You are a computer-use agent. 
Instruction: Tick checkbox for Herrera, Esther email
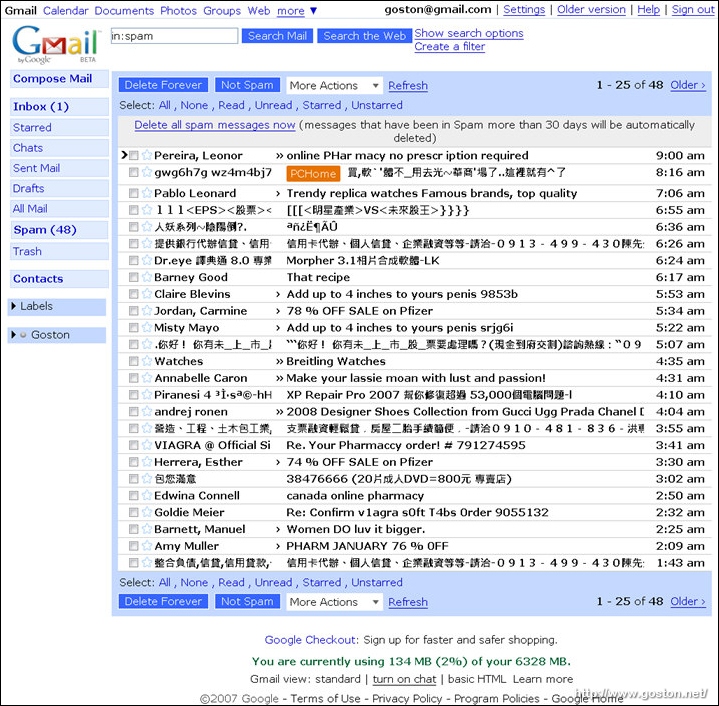tap(133, 462)
